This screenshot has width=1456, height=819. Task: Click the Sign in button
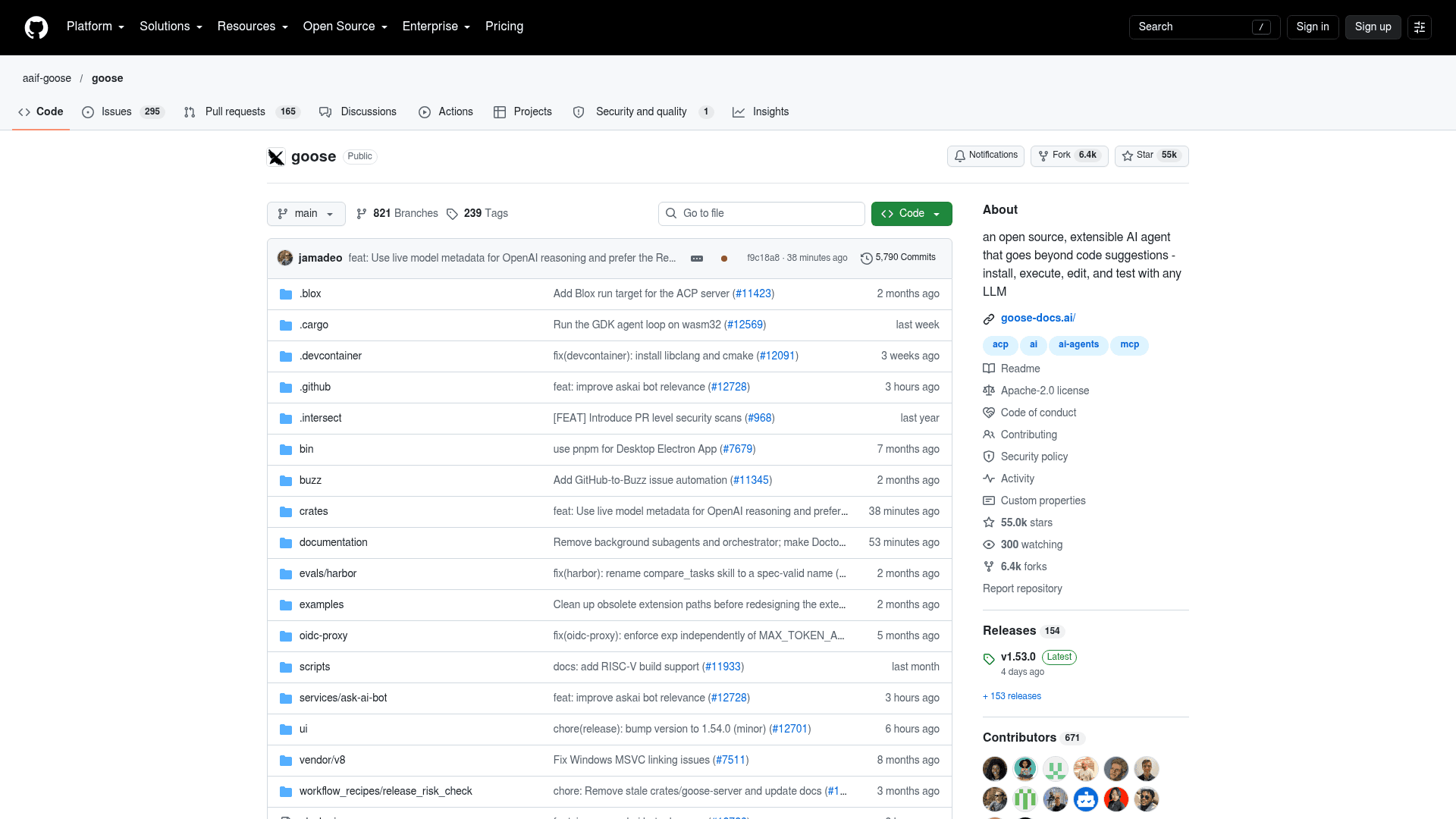(x=1313, y=27)
